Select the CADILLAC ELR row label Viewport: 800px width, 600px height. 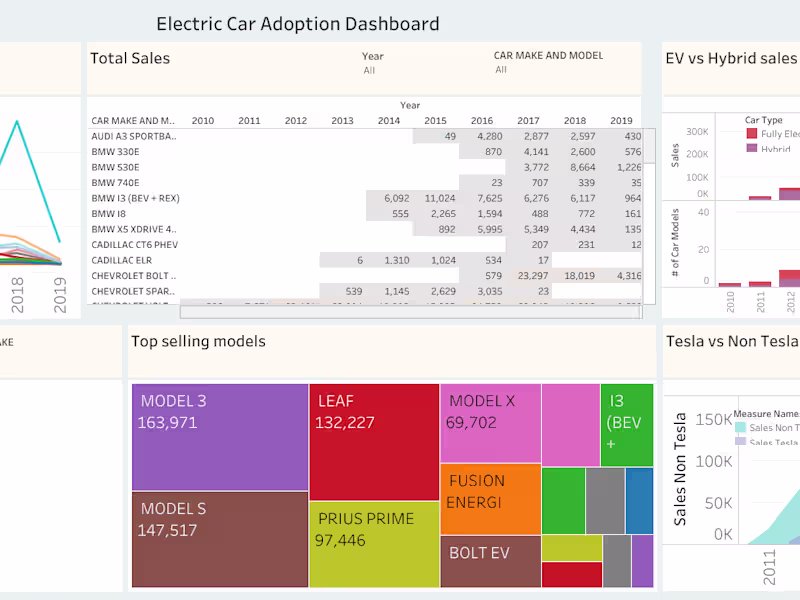point(121,260)
